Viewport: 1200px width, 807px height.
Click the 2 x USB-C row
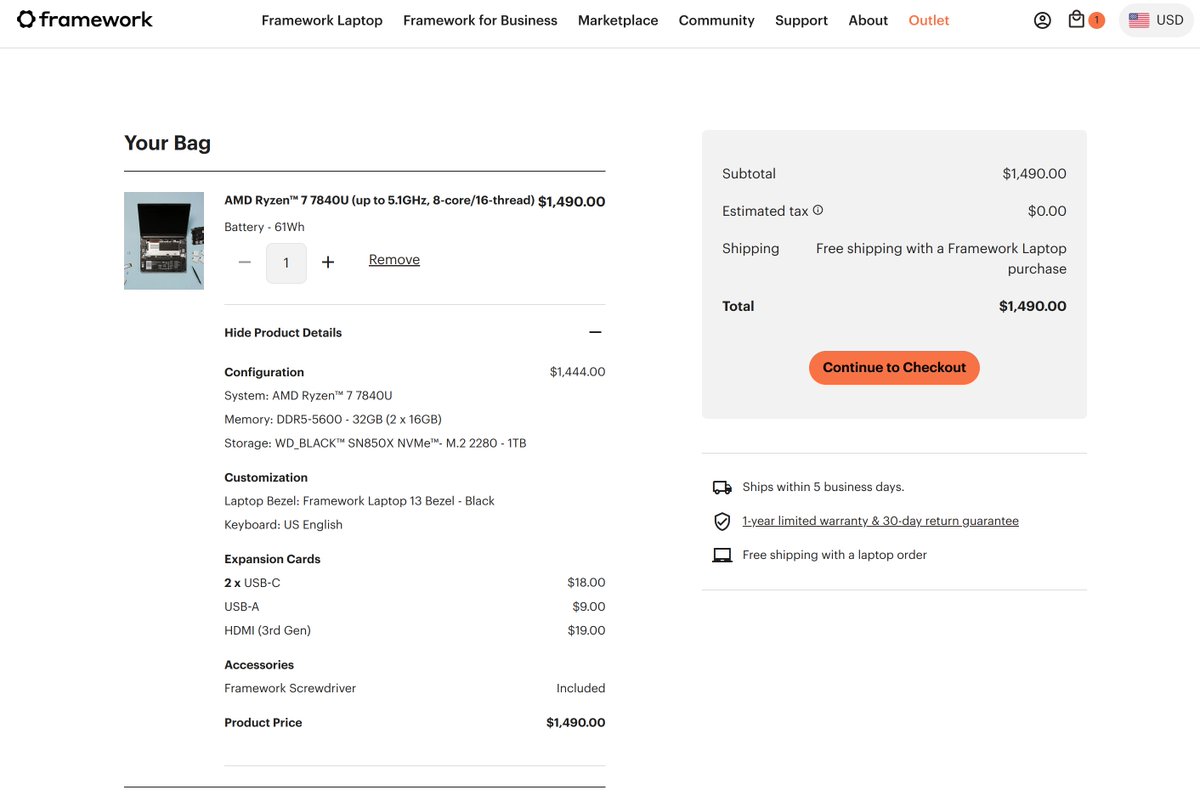click(x=414, y=582)
